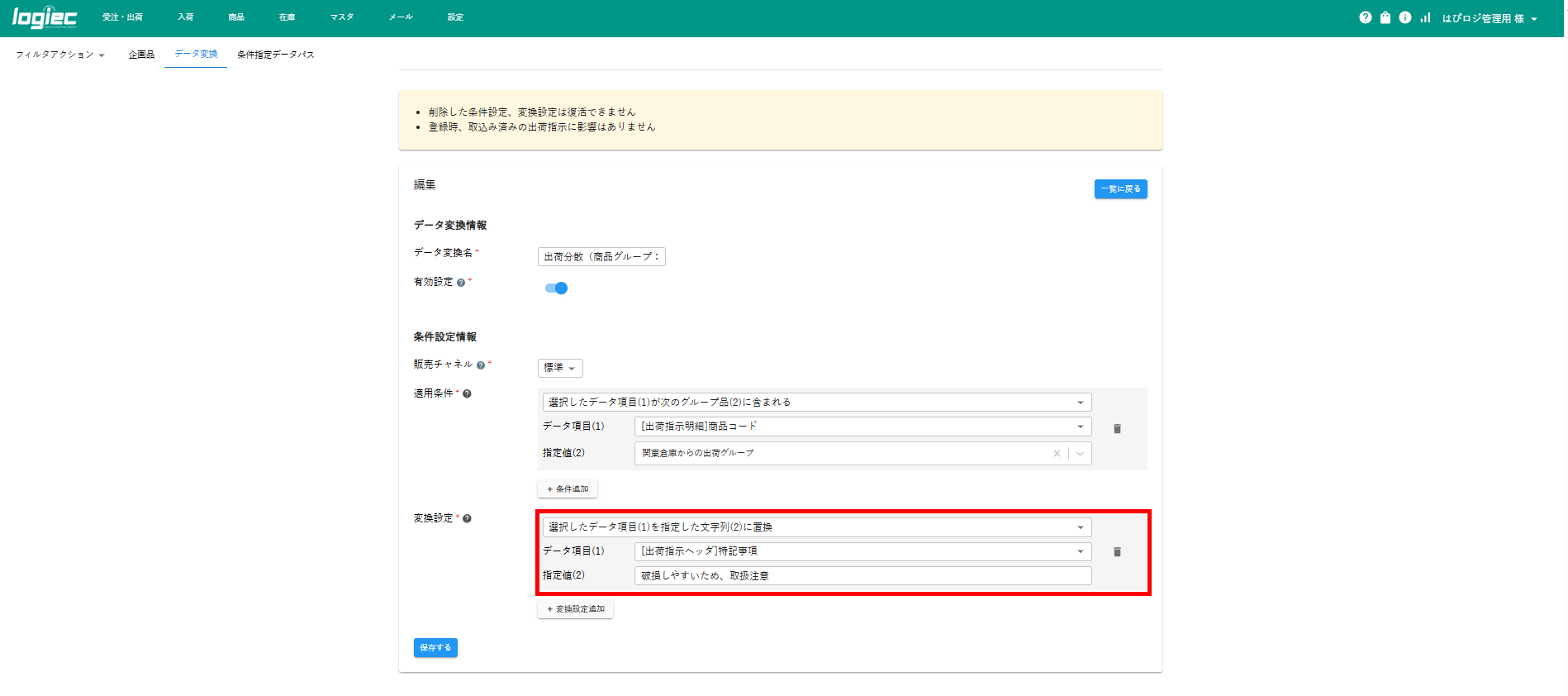Click help icon beside 有効設定 label
Viewport: 1568px width, 696px height.
click(x=461, y=283)
